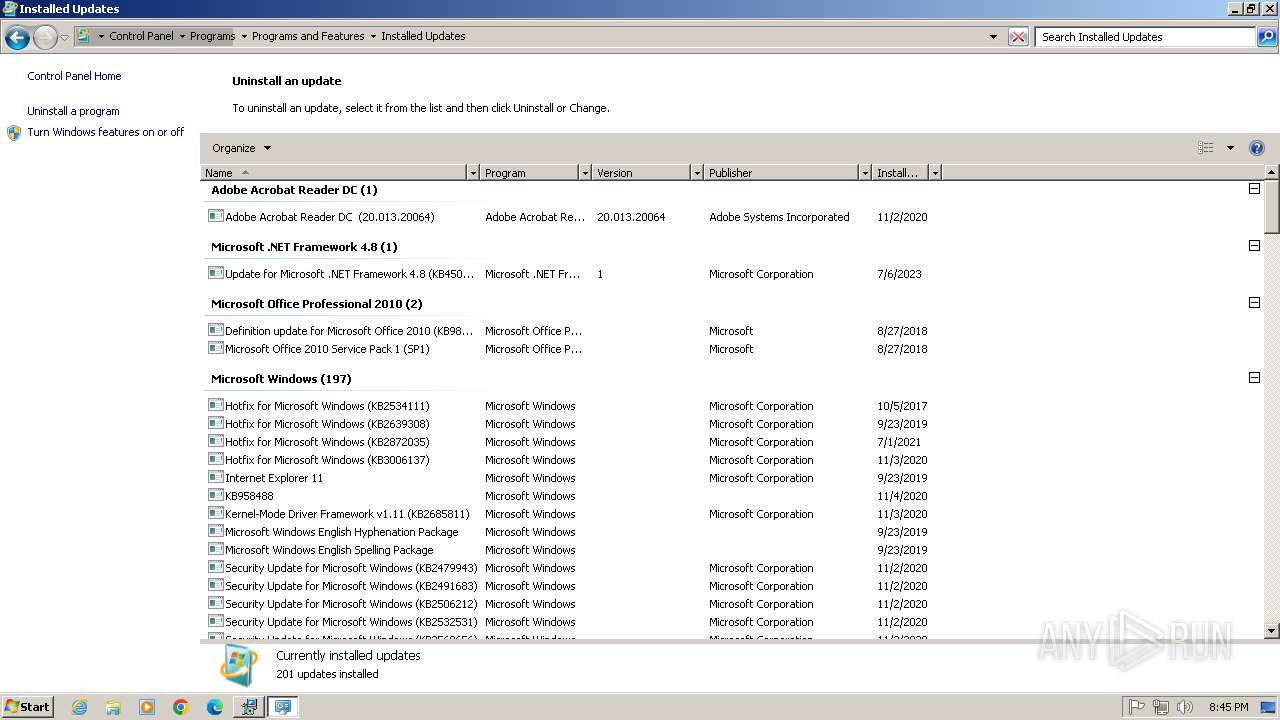Open the view options dropdown arrow
1280x720 pixels.
[1230, 148]
